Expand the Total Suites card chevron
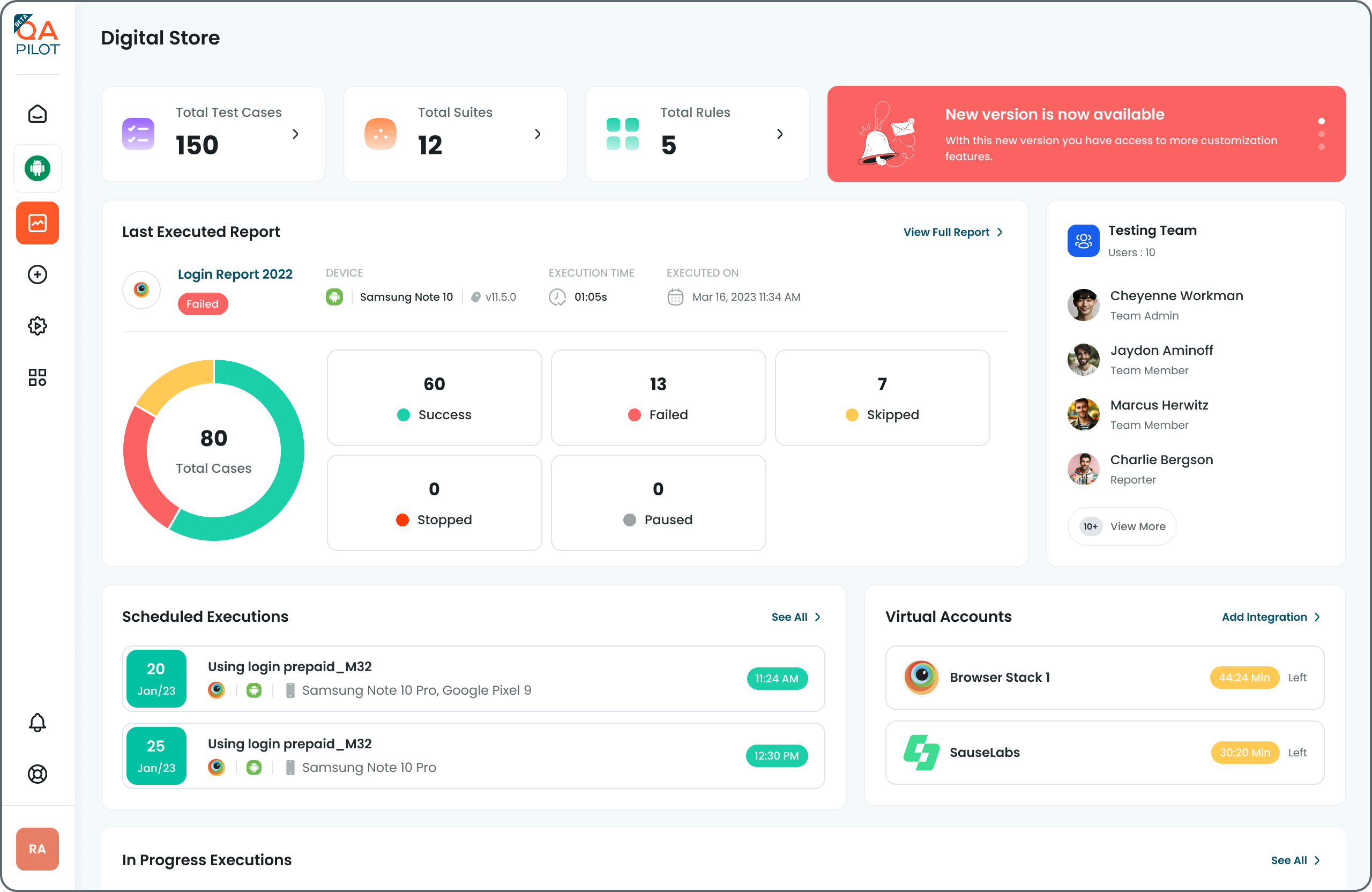The image size is (1372, 892). (538, 135)
